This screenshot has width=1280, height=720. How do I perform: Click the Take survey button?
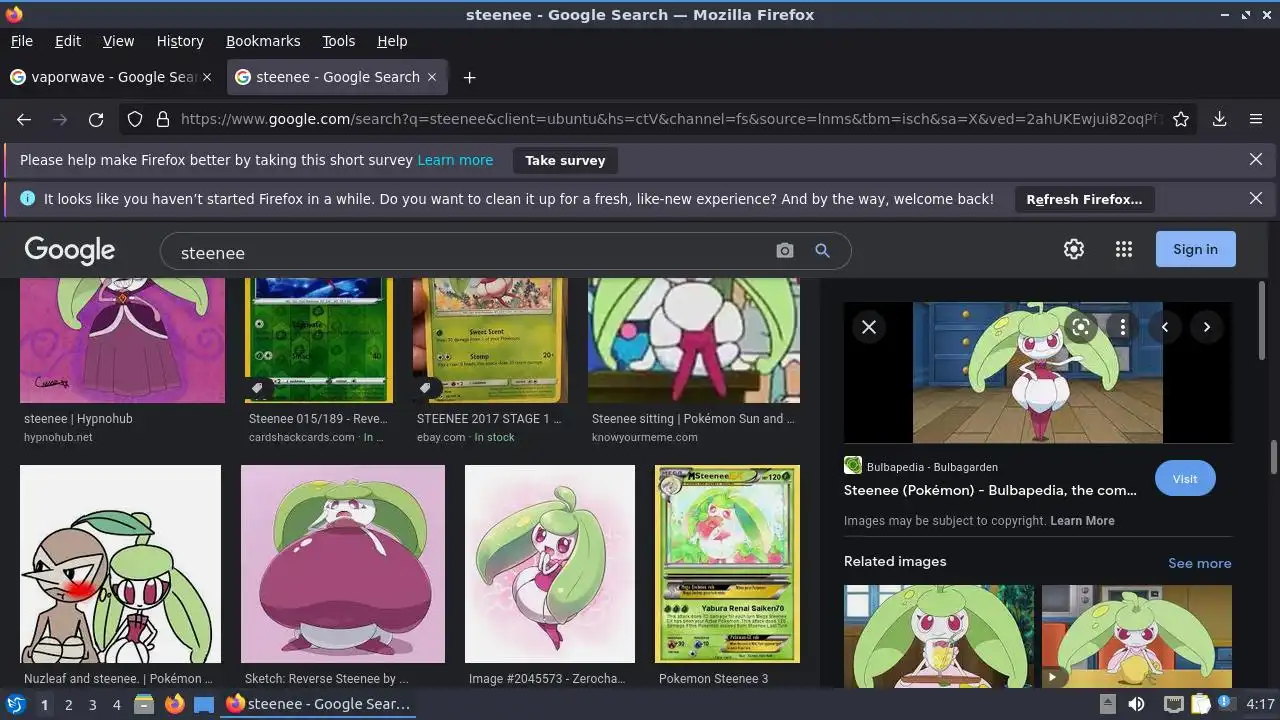(565, 160)
